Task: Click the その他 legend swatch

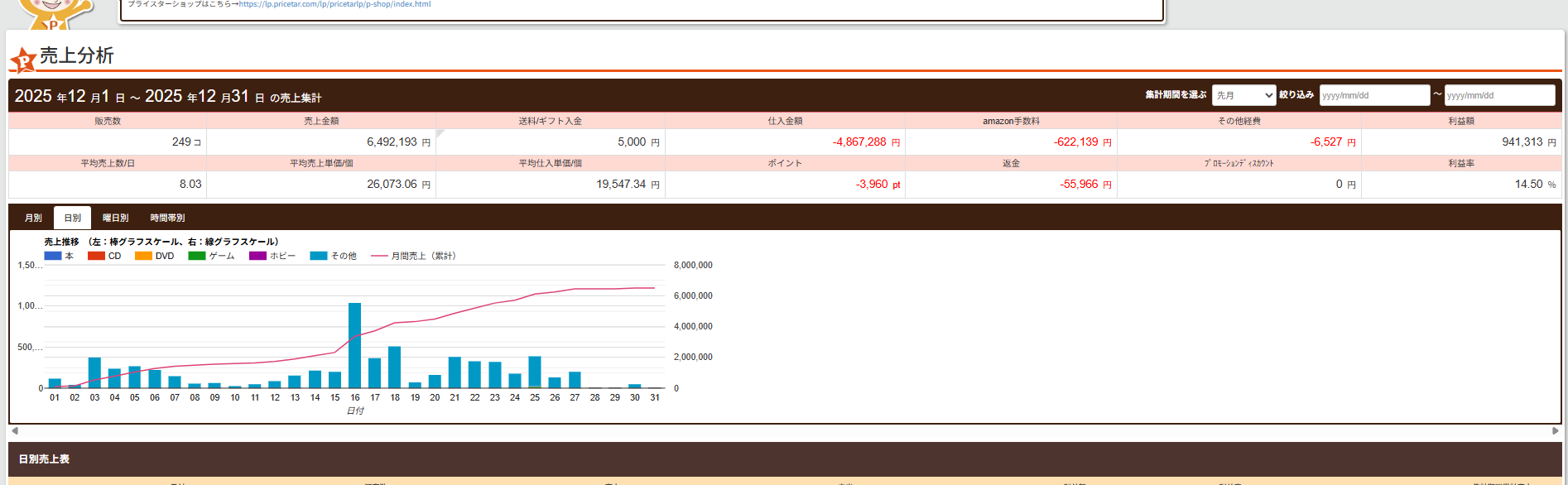Action: pyautogui.click(x=319, y=257)
